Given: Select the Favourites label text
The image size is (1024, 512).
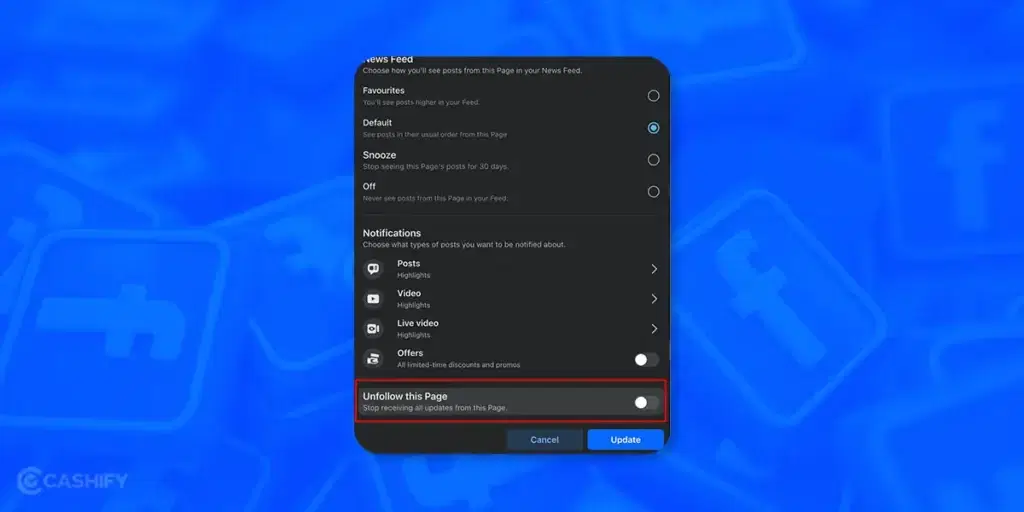Looking at the screenshot, I should click(x=383, y=91).
